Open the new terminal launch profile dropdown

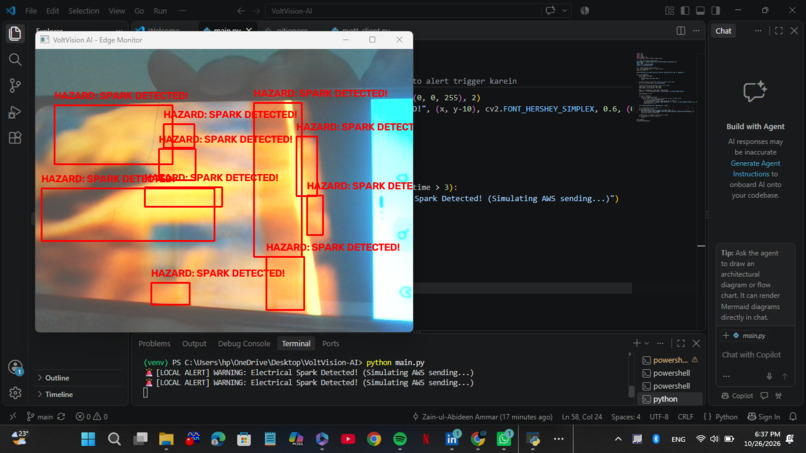click(647, 343)
